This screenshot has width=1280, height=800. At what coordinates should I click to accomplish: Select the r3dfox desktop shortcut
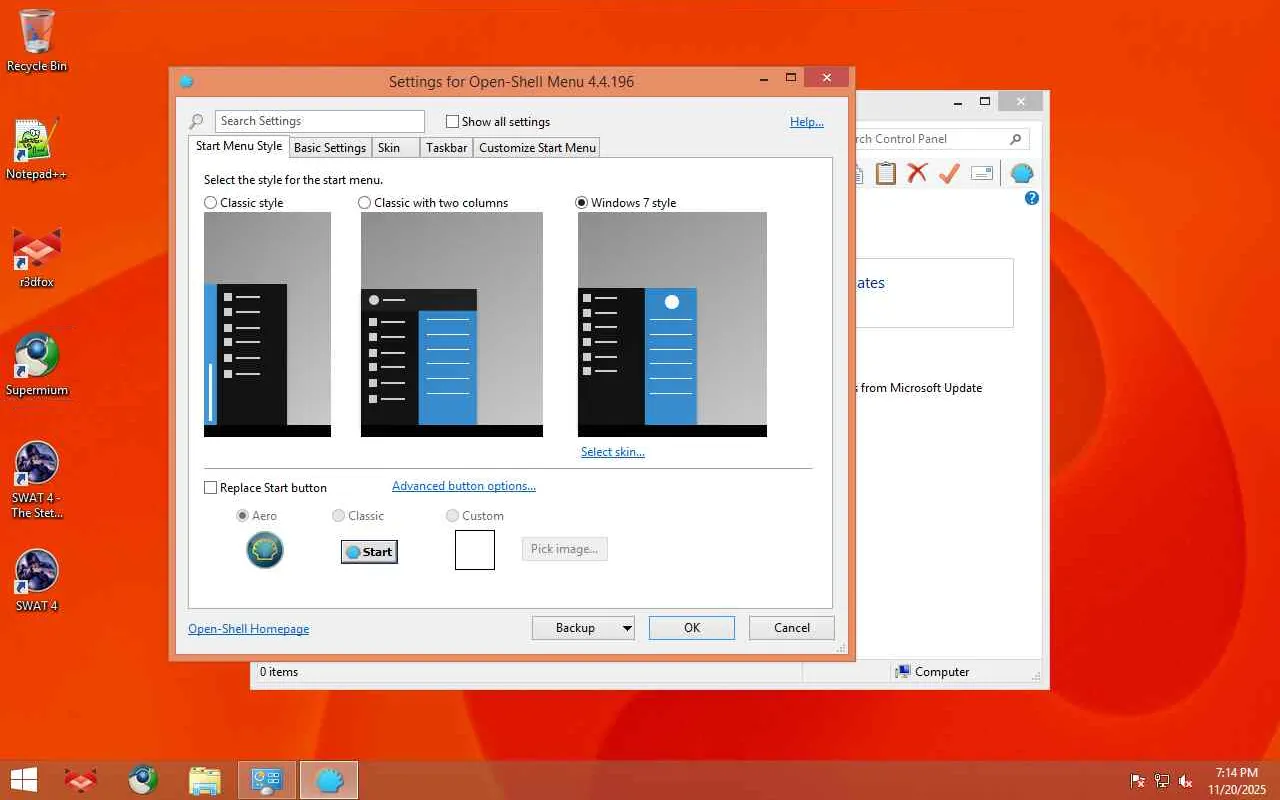37,258
